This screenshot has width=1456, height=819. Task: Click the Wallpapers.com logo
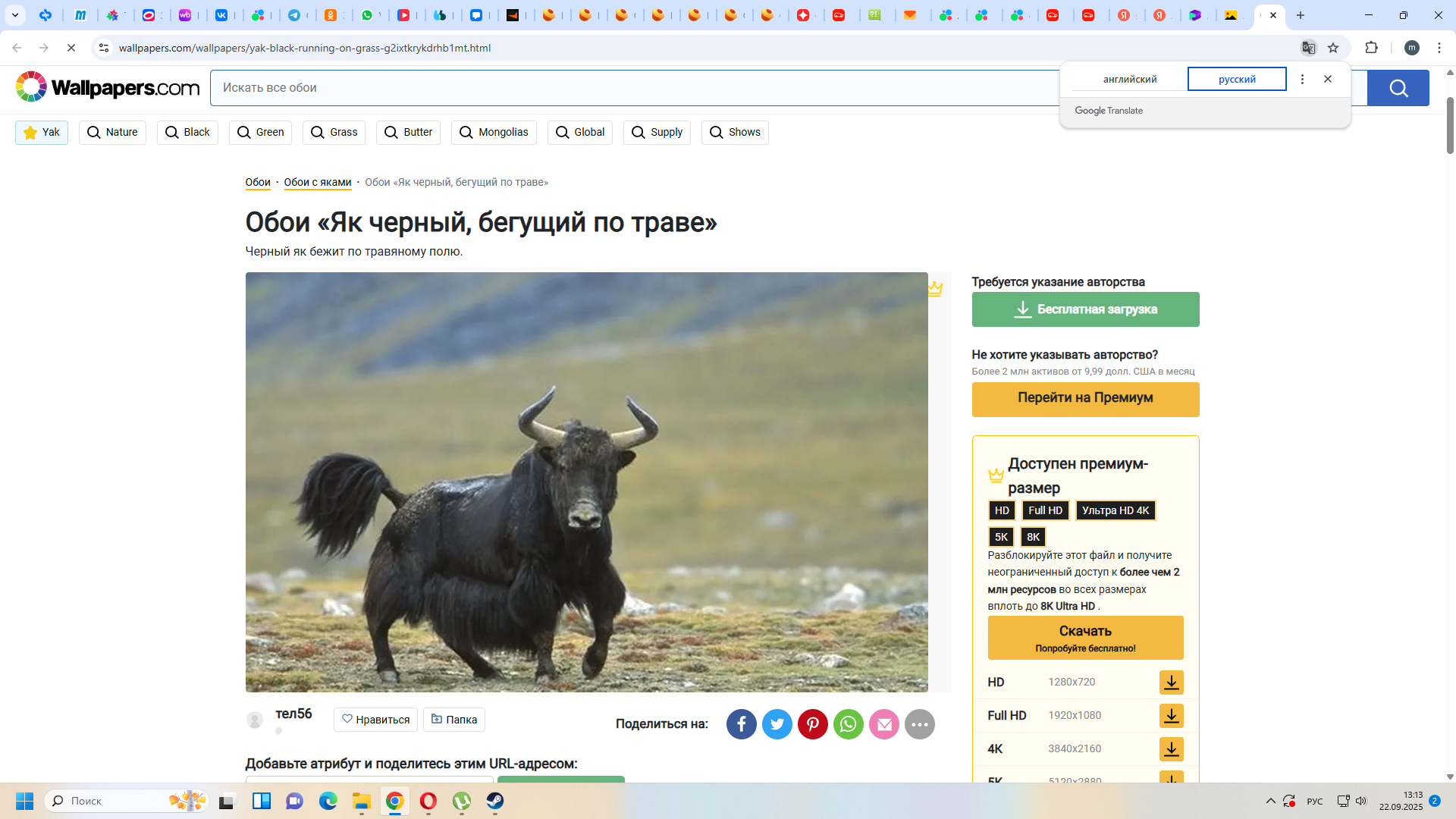pyautogui.click(x=107, y=87)
